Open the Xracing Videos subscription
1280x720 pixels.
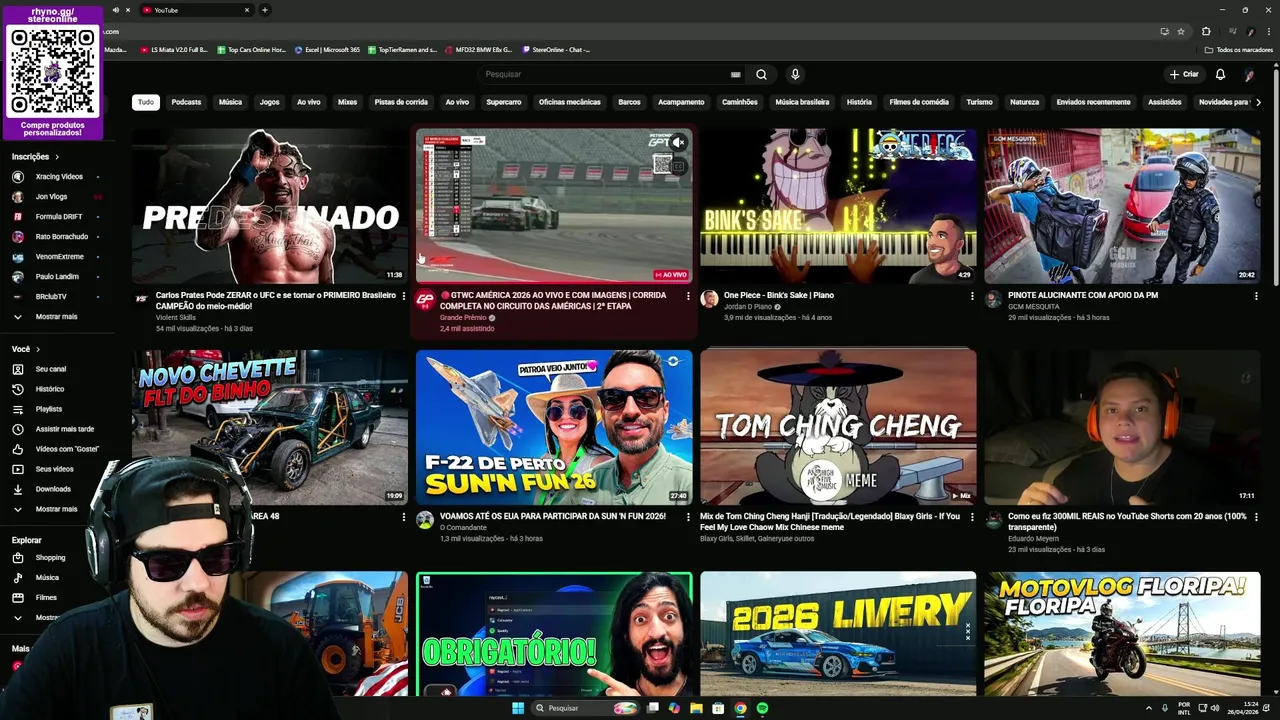(x=58, y=177)
